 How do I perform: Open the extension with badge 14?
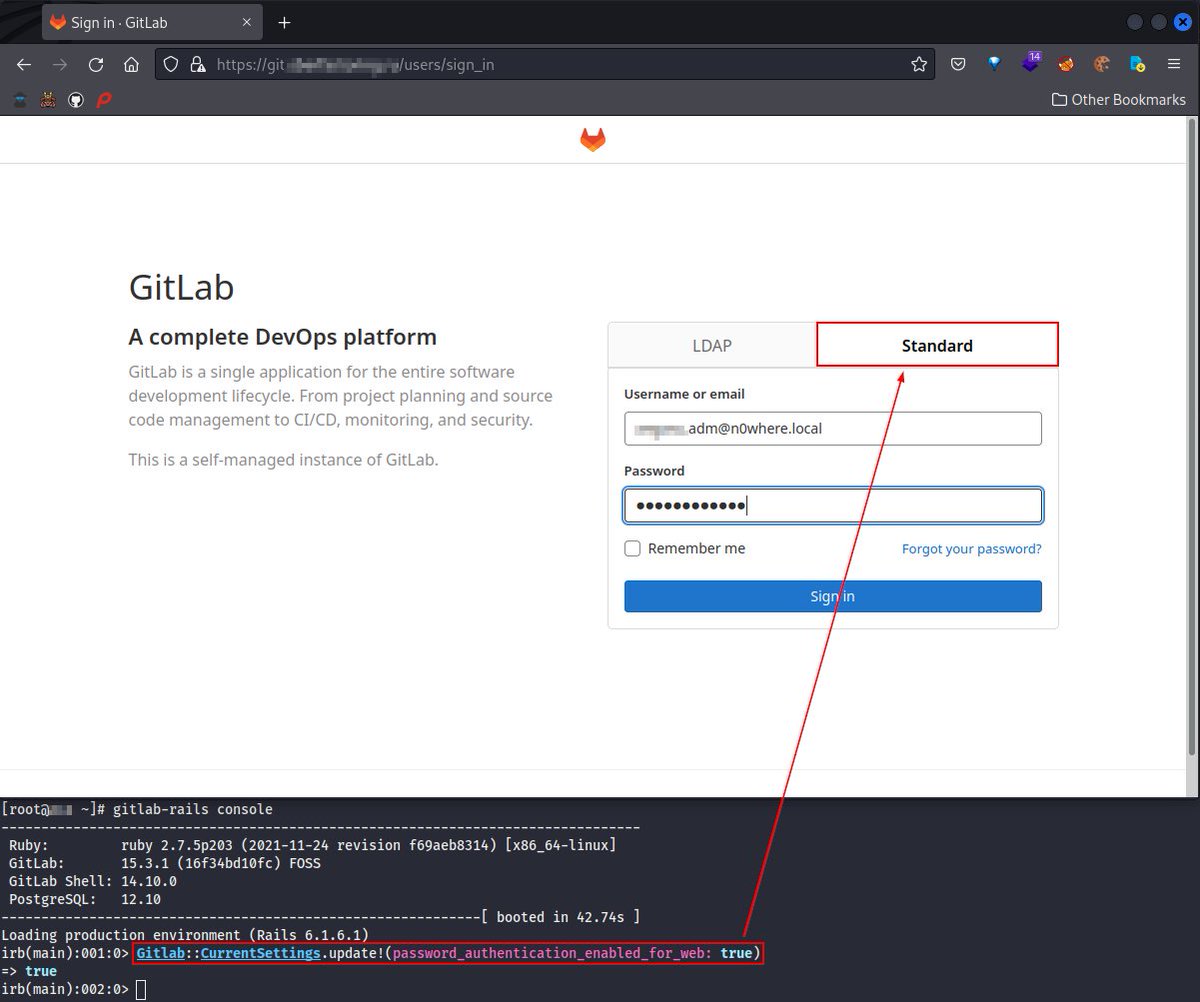(x=1030, y=63)
